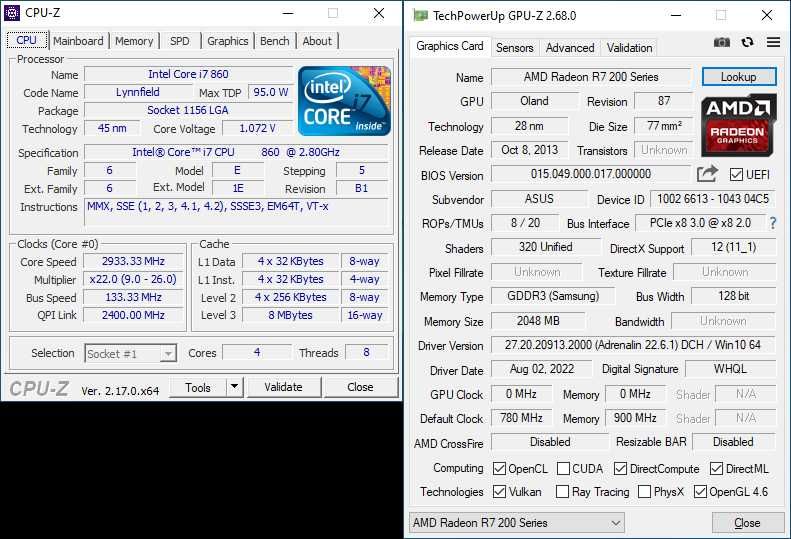Screen dimensions: 791x539
Task: Select the CPU tab in CPU-Z
Action: click(27, 40)
